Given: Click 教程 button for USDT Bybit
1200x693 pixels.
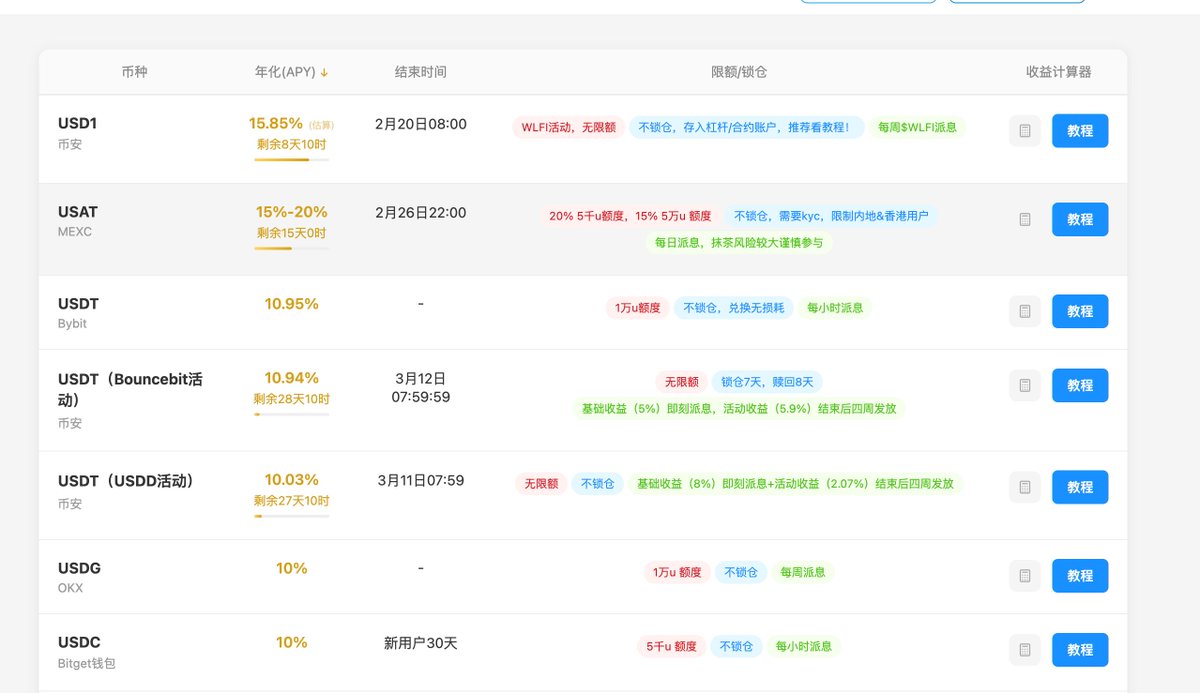Looking at the screenshot, I should 1080,311.
